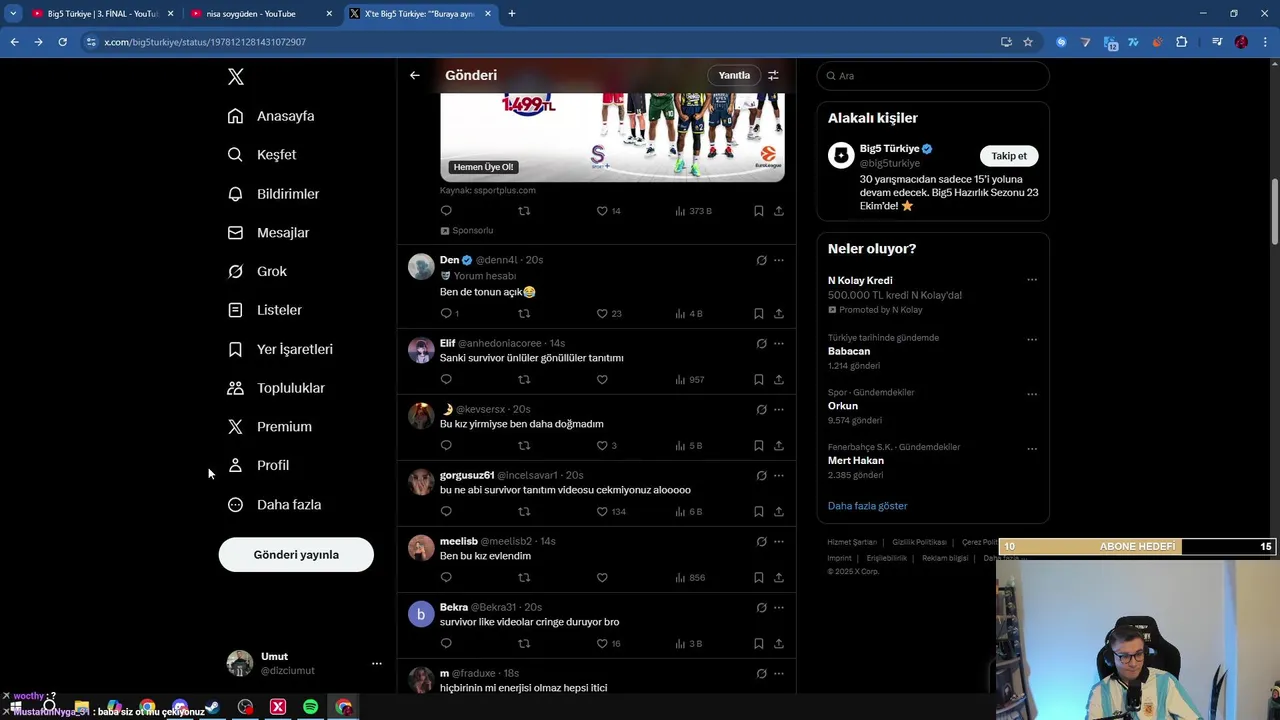Open Profil from the sidebar
This screenshot has width=1280, height=720.
[258, 466]
